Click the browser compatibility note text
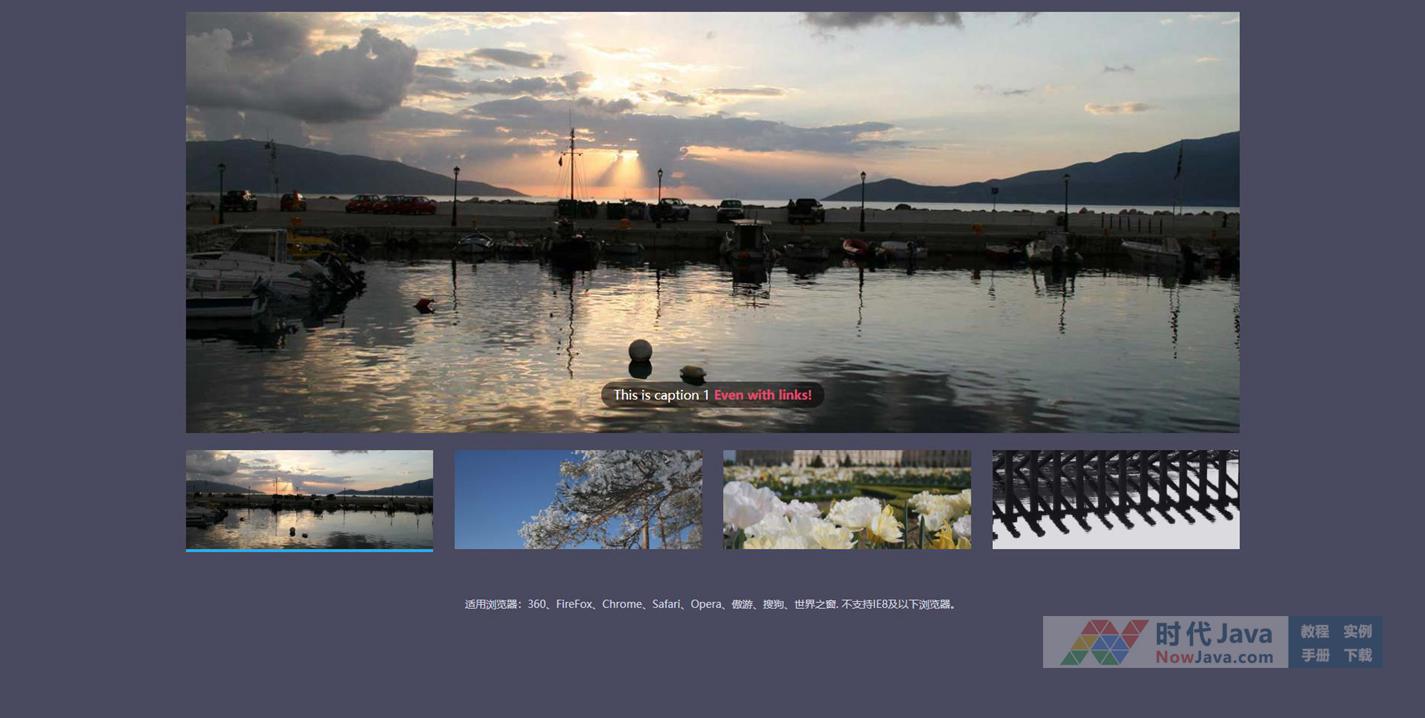Viewport: 1425px width, 718px height. (x=711, y=604)
